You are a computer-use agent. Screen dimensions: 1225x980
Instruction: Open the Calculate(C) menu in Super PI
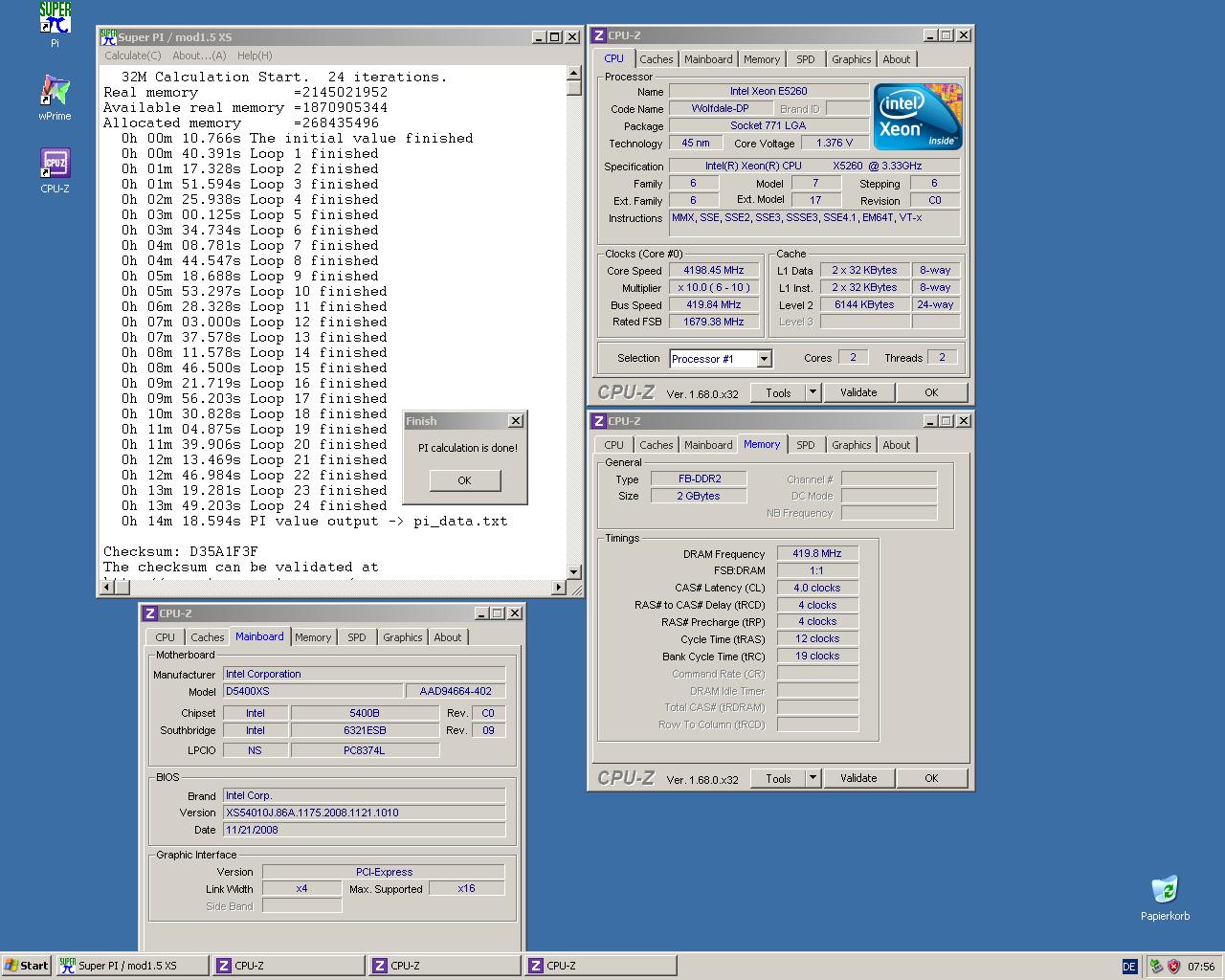(x=133, y=56)
